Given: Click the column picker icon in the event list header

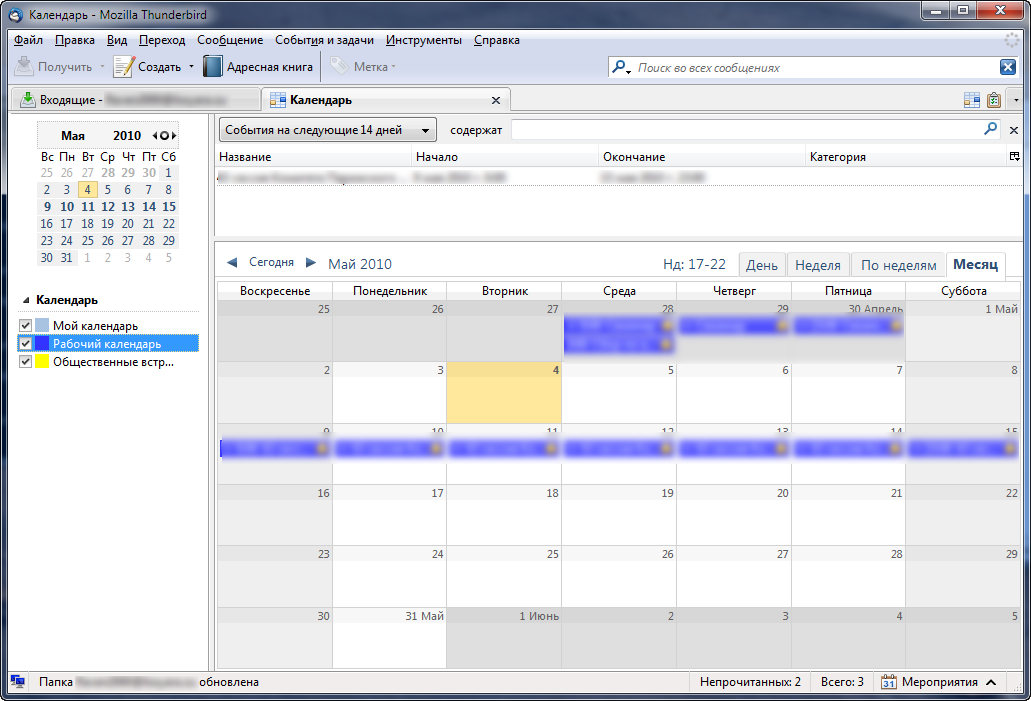Looking at the screenshot, I should click(x=1014, y=157).
